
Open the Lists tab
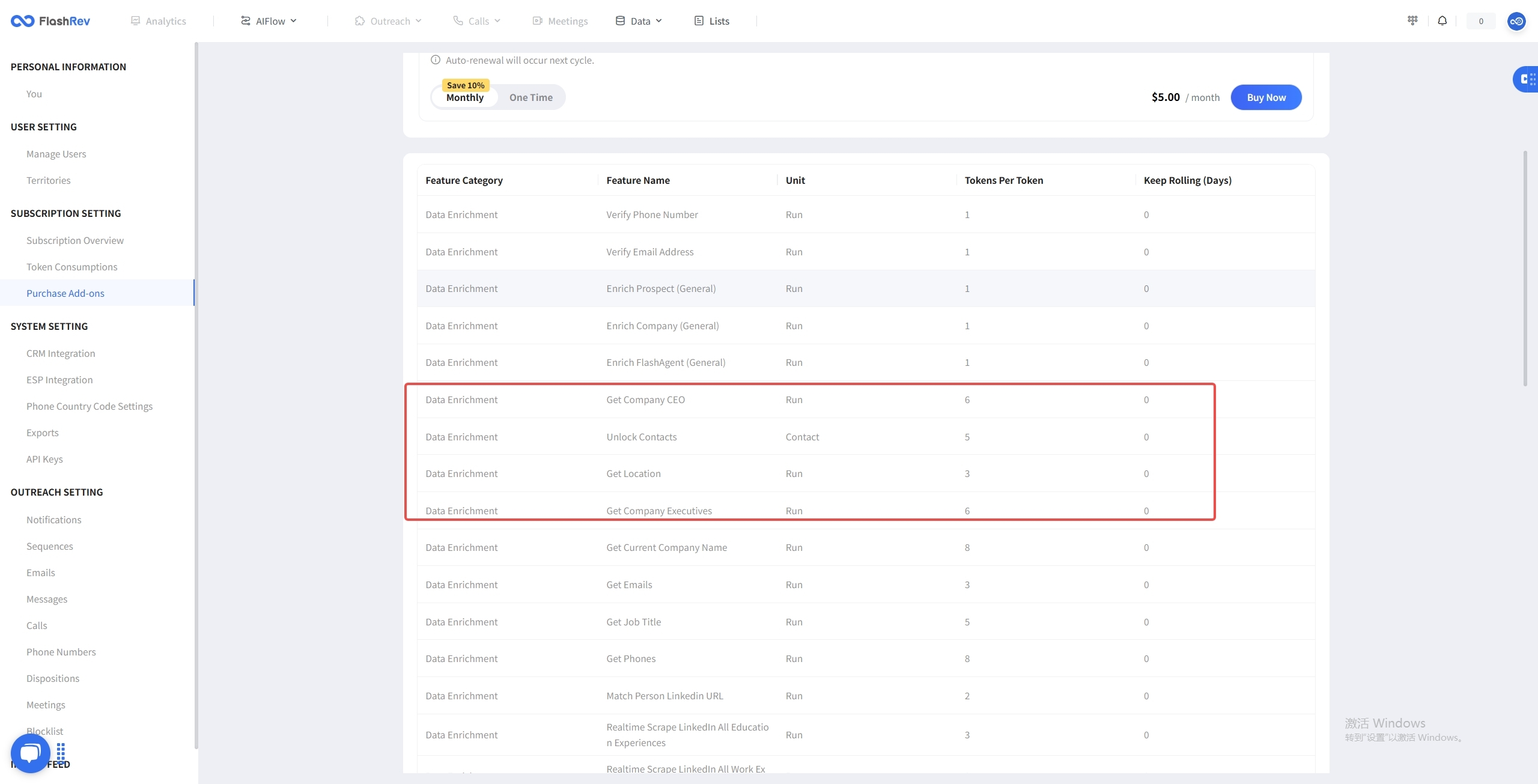712,21
